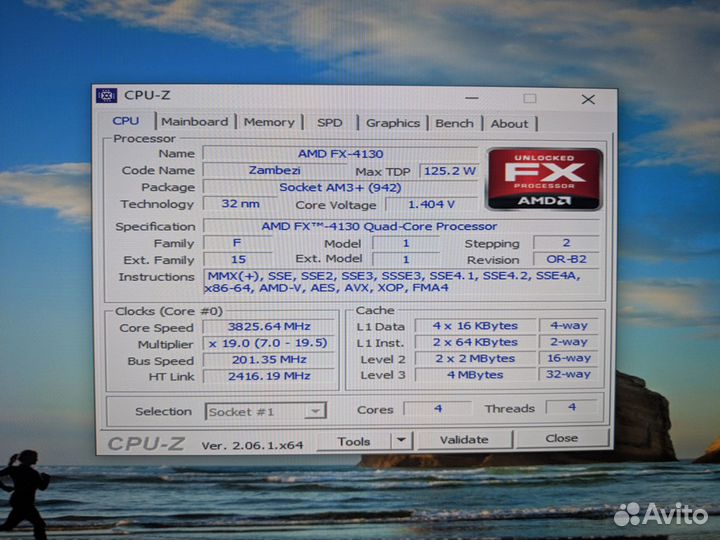
Task: Click the Tools button
Action: (x=354, y=441)
